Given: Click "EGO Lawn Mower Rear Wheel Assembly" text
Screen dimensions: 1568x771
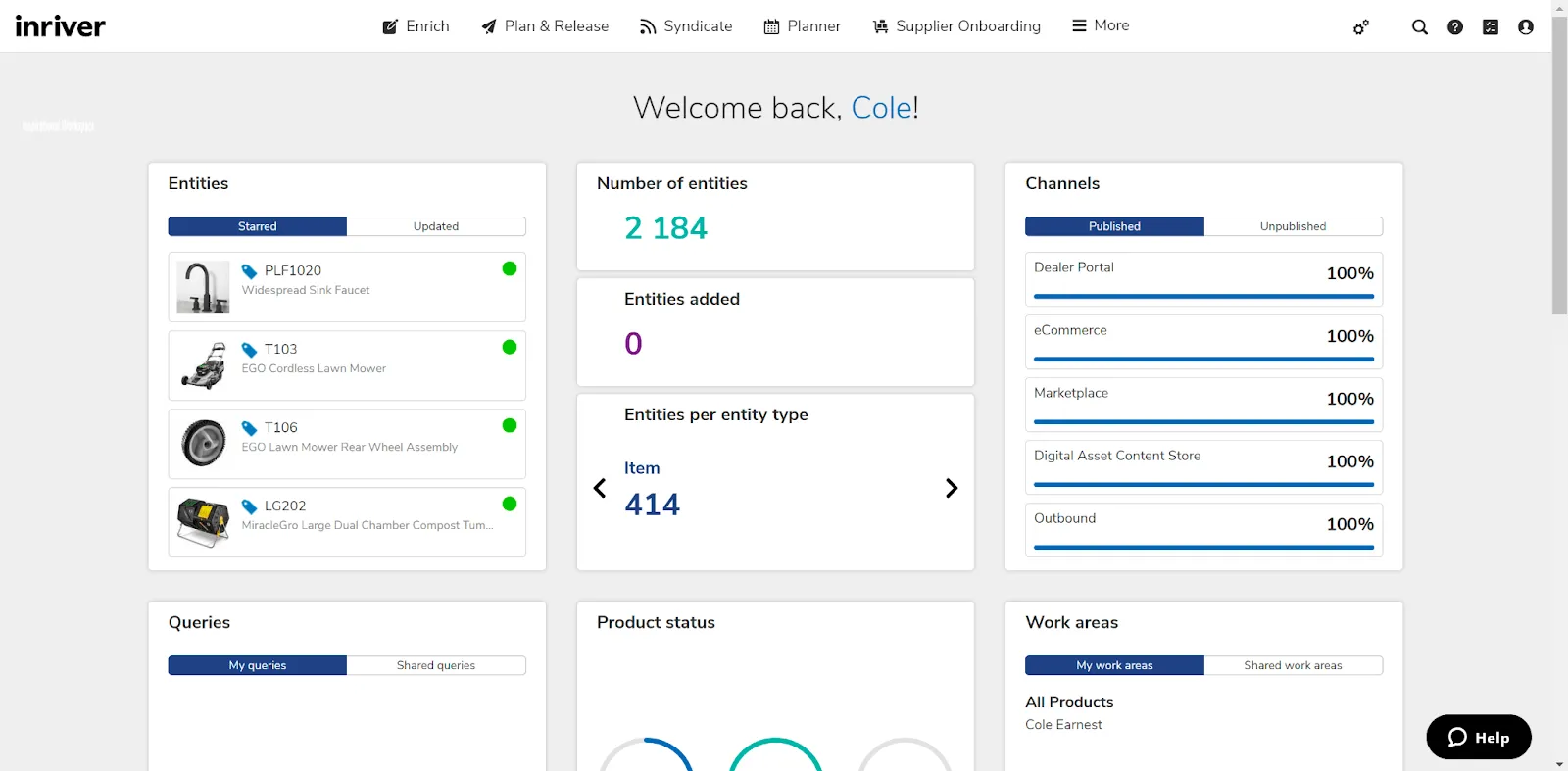Looking at the screenshot, I should click(x=350, y=447).
